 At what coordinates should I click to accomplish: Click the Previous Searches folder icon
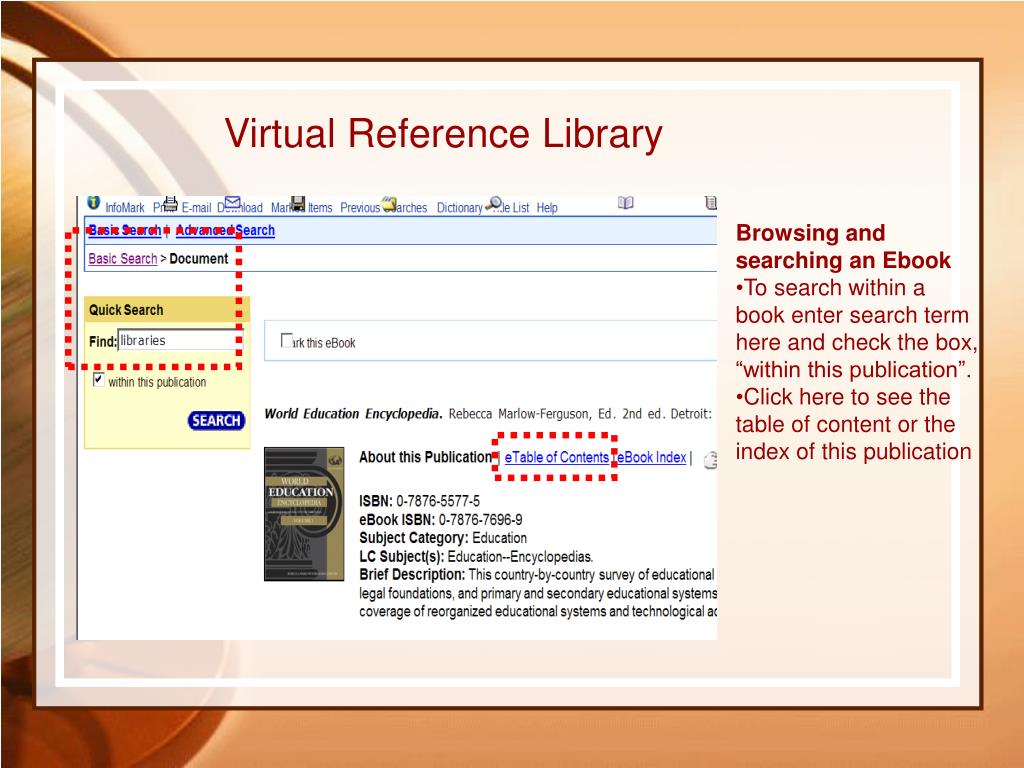click(x=390, y=204)
